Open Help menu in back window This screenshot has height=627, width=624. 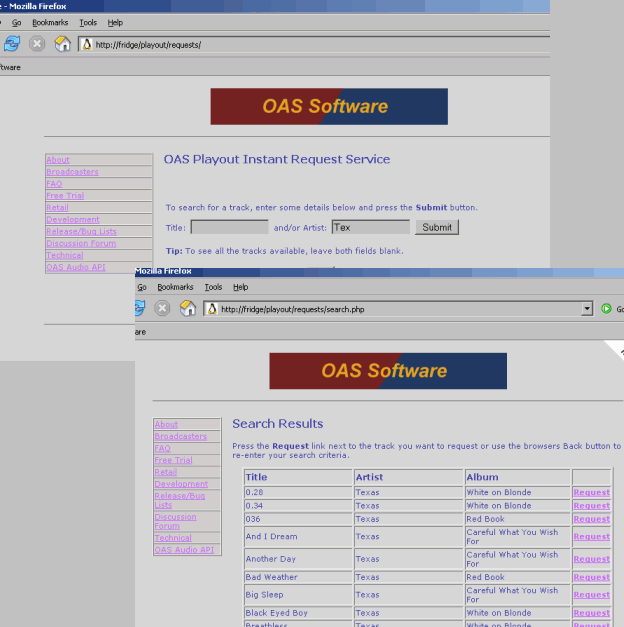pyautogui.click(x=115, y=23)
